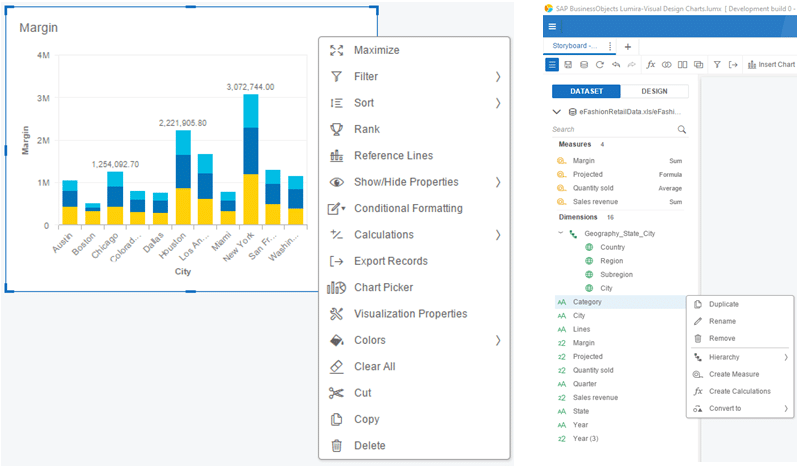The height and width of the screenshot is (470, 801).
Task: Expand the Colors submenu arrow
Action: click(x=498, y=340)
